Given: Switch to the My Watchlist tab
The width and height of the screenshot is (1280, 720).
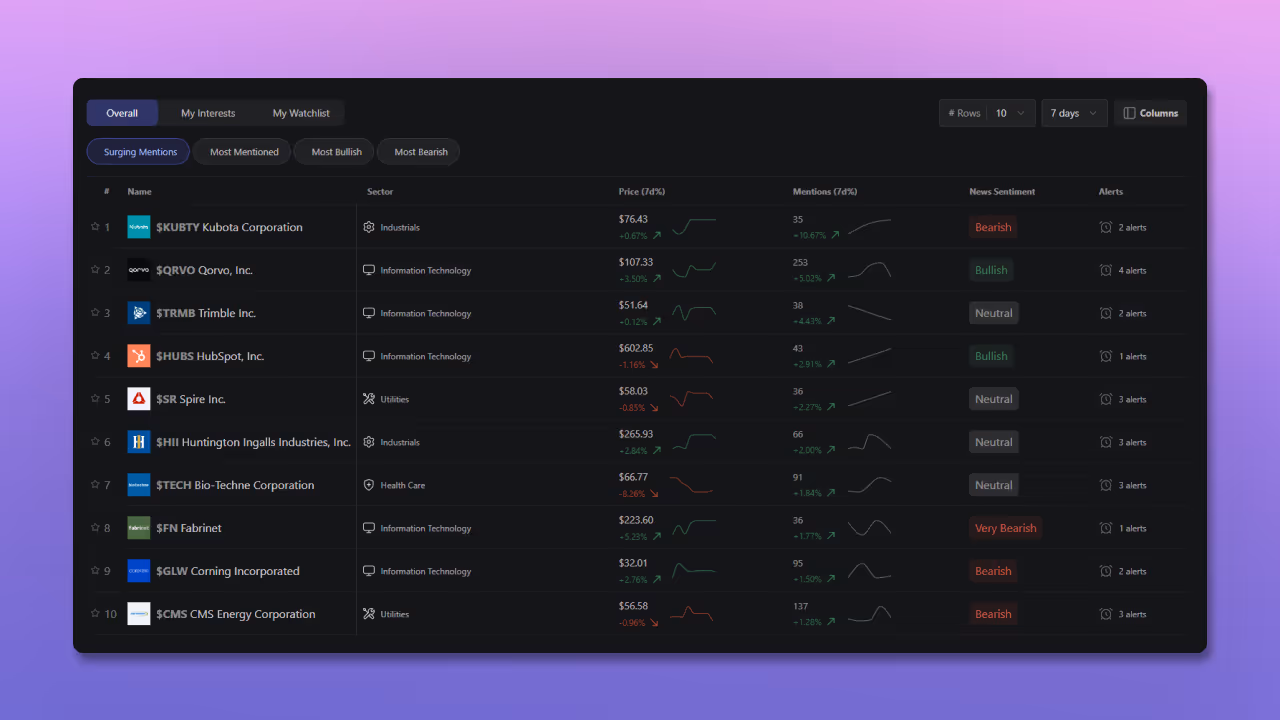Looking at the screenshot, I should click(x=301, y=113).
